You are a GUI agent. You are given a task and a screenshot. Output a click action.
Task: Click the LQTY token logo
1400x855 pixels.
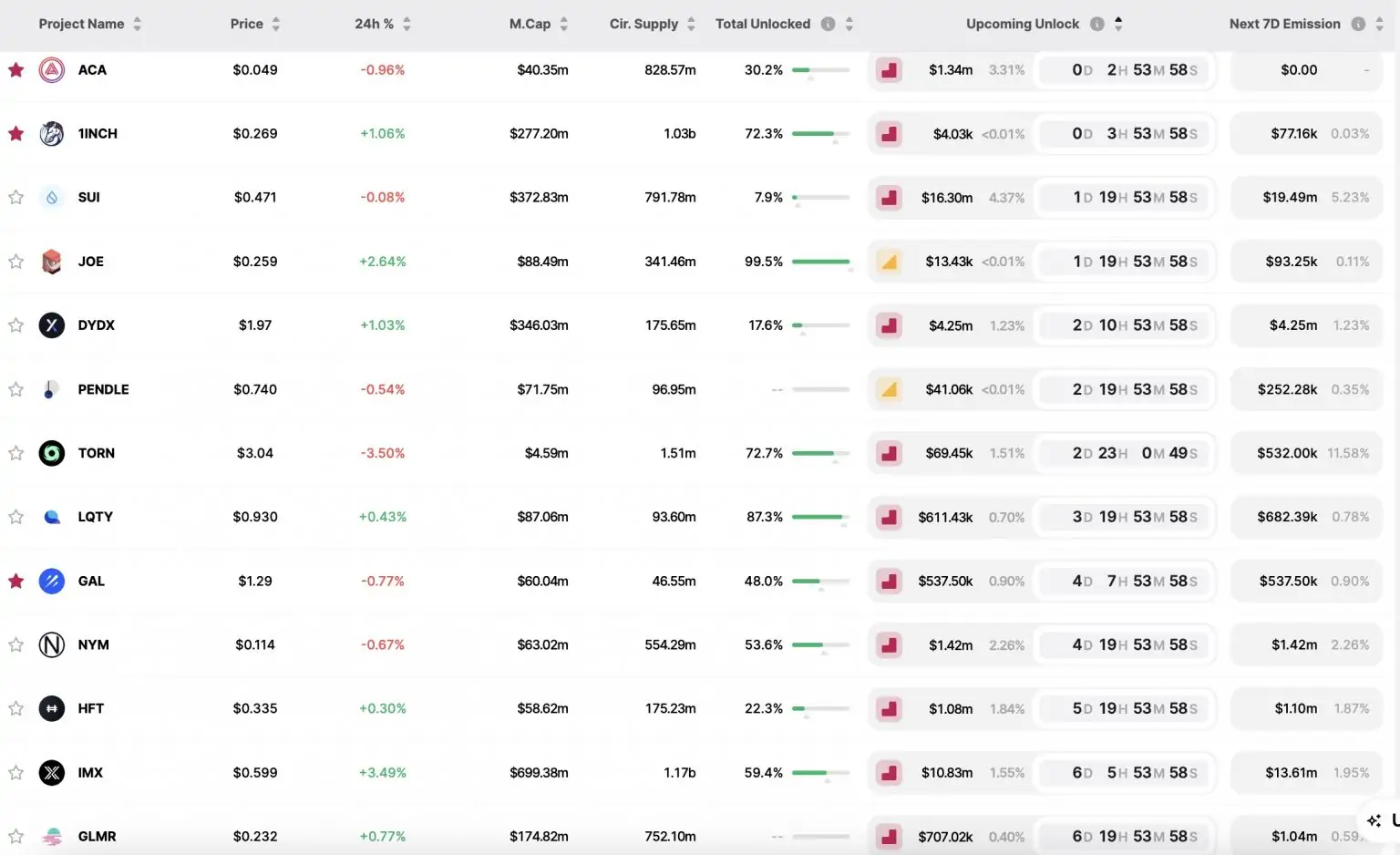(52, 517)
